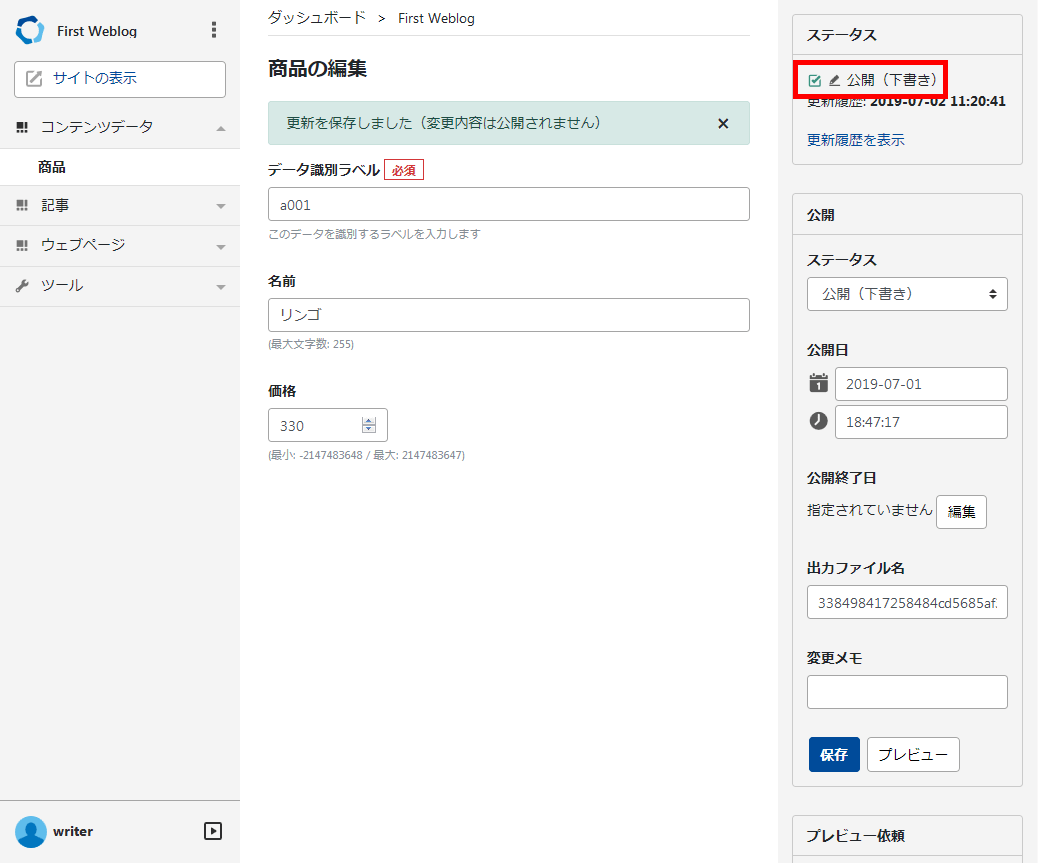This screenshot has width=1038, height=863.
Task: Click the calendar icon for 公開日
Action: [x=818, y=383]
